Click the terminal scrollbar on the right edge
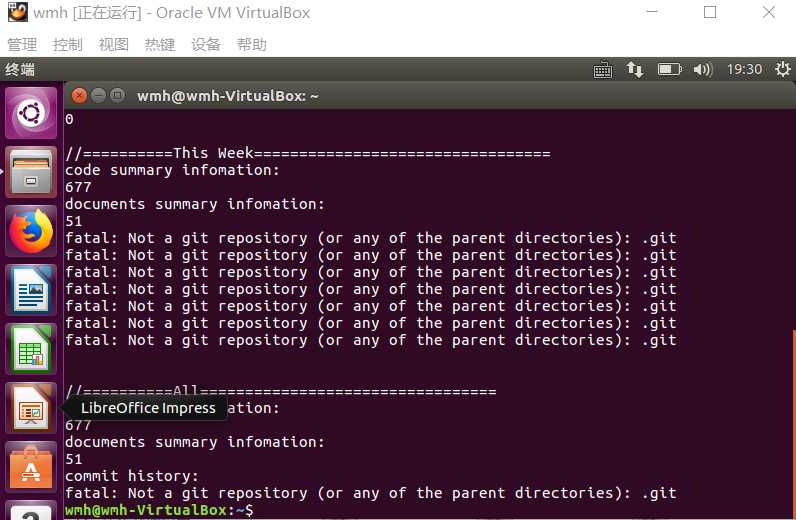 (x=793, y=425)
